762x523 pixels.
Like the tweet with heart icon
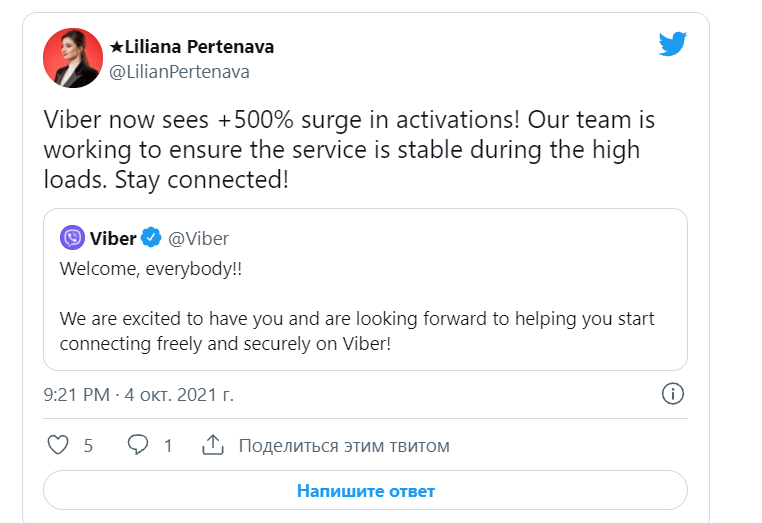pyautogui.click(x=59, y=445)
